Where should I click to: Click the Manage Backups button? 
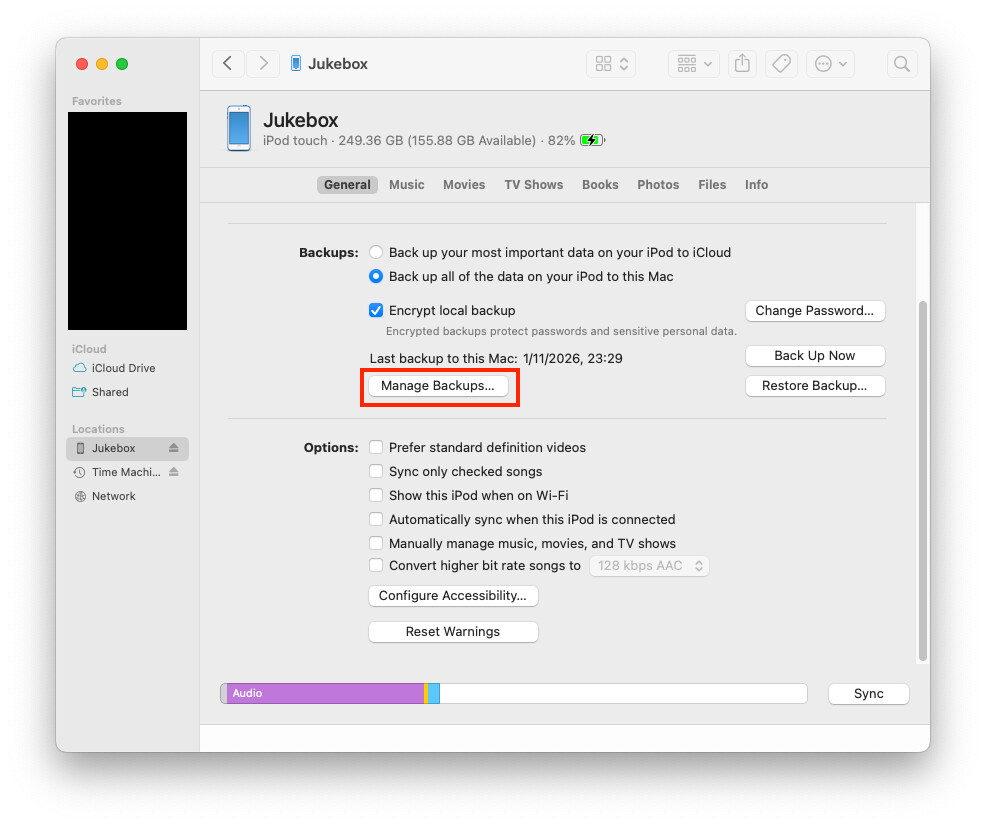[x=438, y=386]
